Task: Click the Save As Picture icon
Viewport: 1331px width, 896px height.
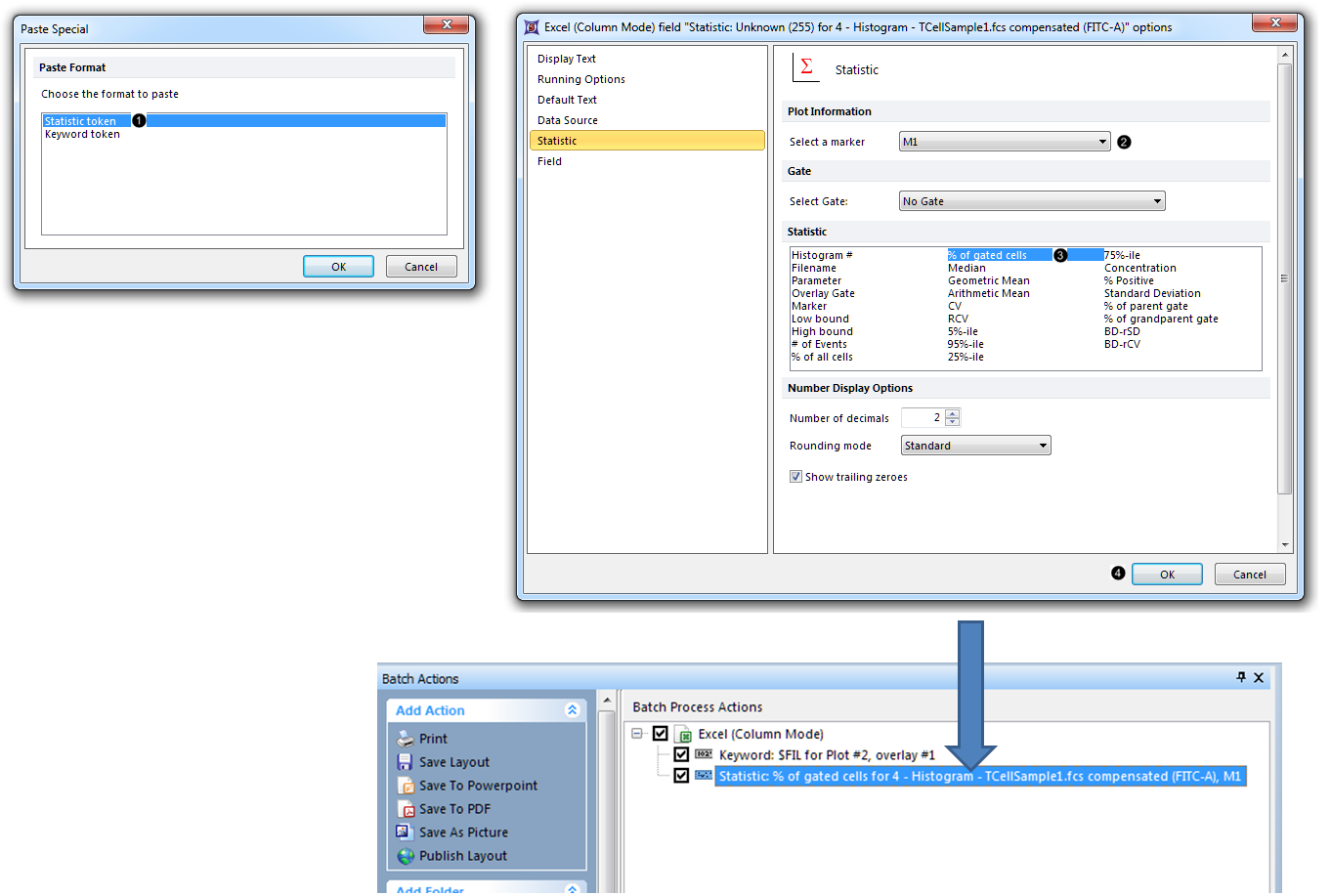Action: point(406,832)
